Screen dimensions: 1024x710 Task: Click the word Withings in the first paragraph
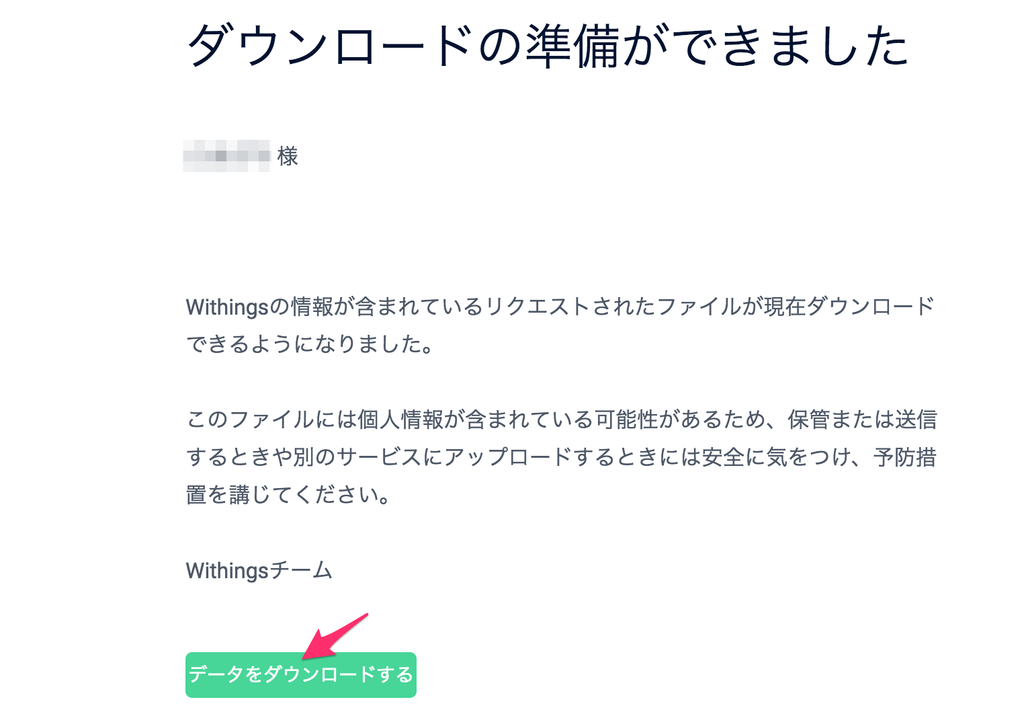click(x=227, y=307)
